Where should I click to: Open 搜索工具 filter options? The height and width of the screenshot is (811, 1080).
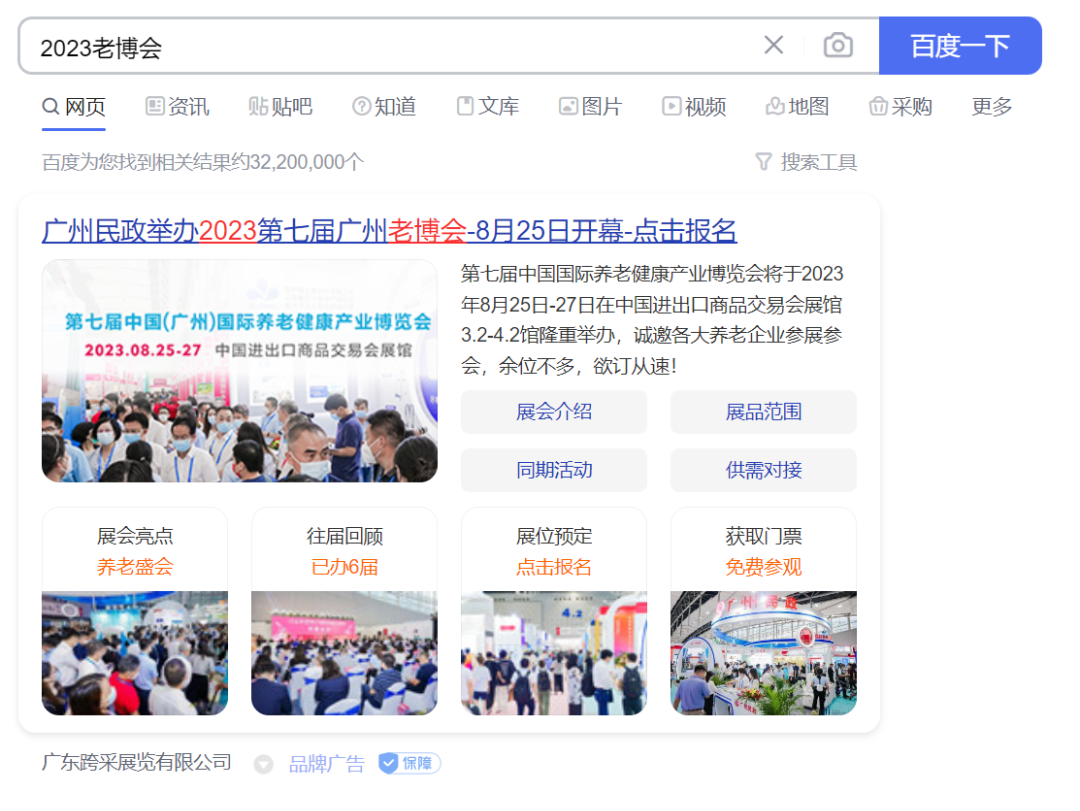click(x=818, y=163)
